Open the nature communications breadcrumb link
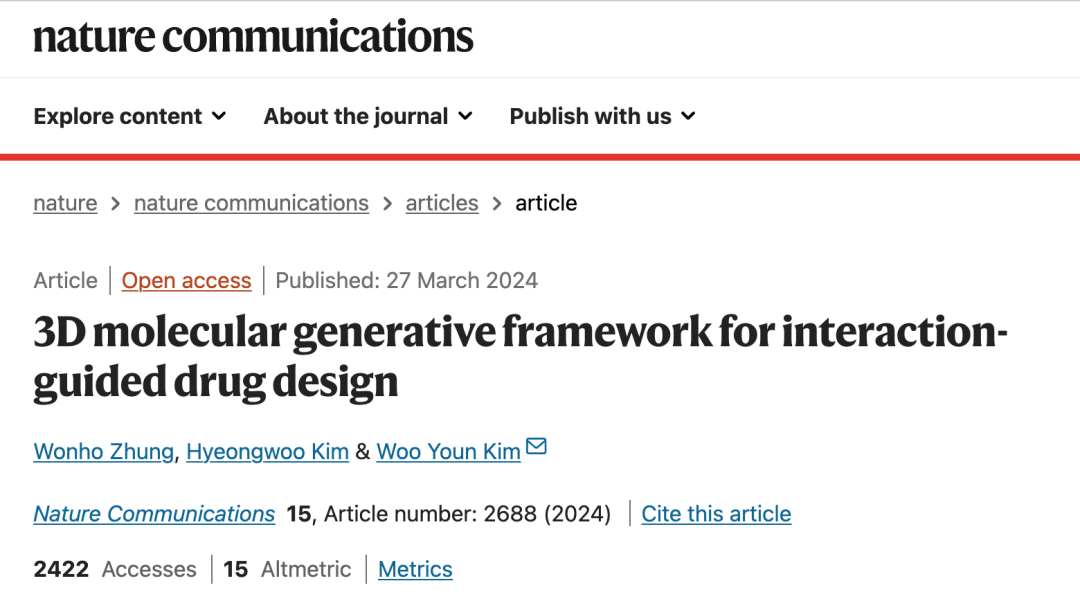Screen dimensions: 1080x608 [x=251, y=203]
